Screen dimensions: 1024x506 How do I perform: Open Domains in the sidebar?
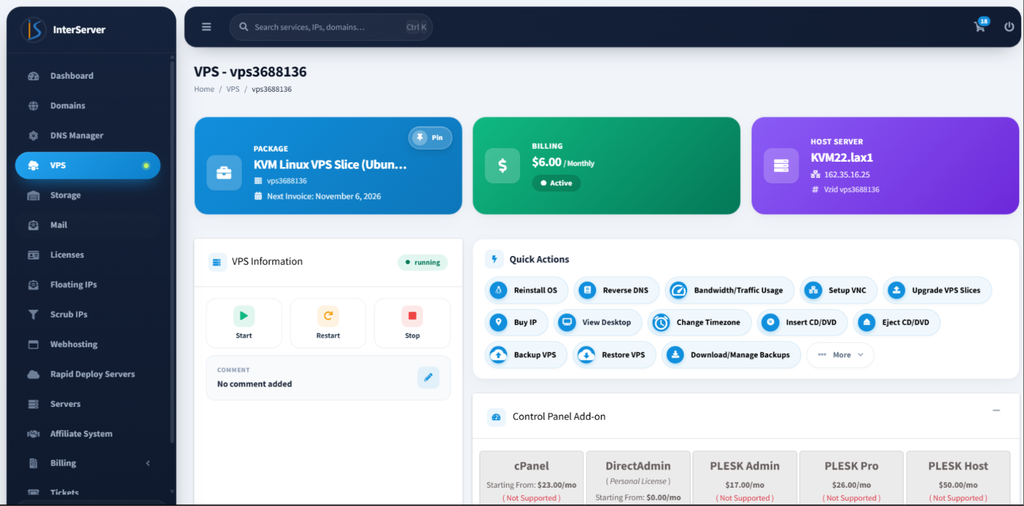88,106
